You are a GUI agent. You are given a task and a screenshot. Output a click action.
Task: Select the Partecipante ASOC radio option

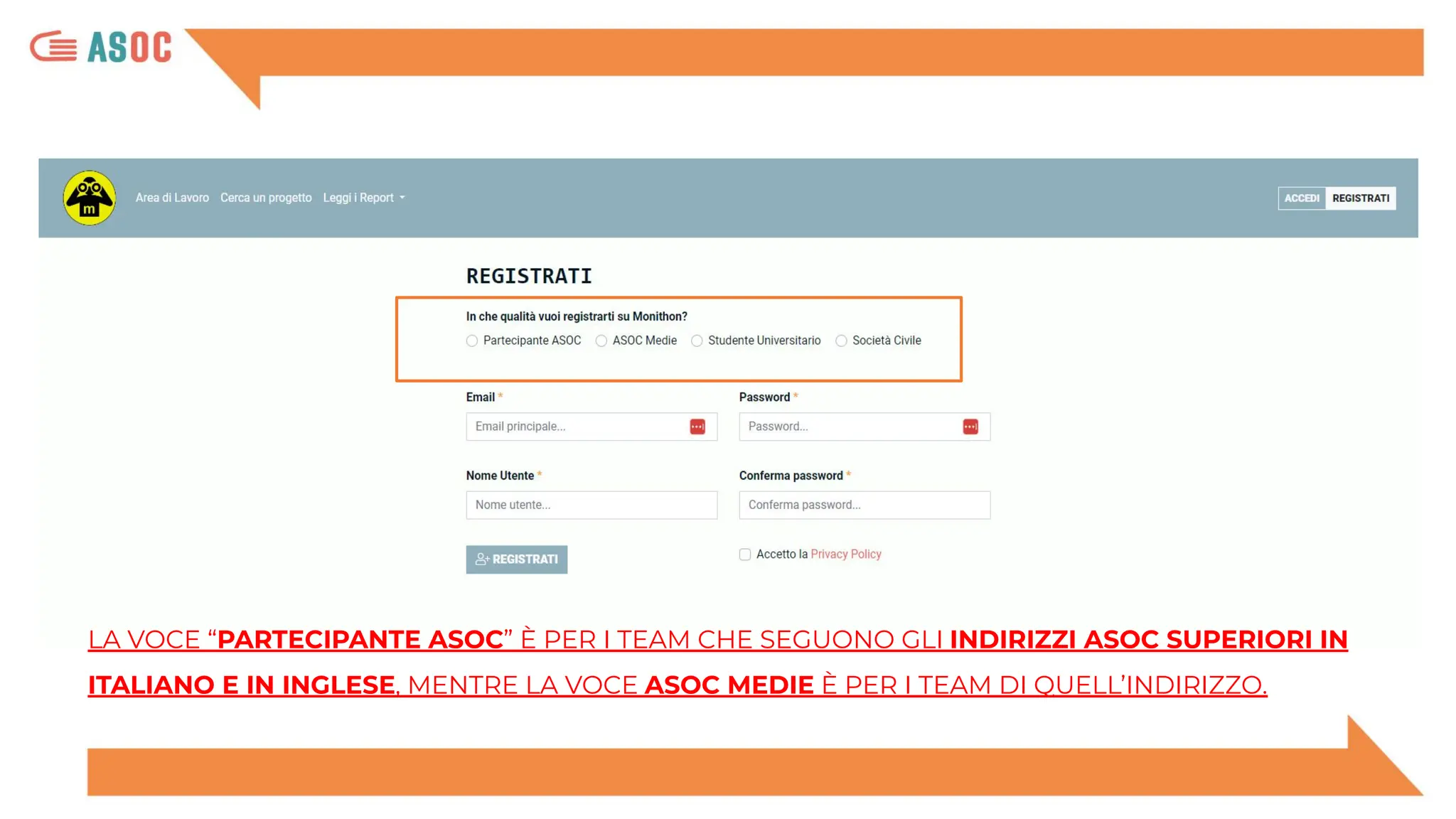point(472,341)
